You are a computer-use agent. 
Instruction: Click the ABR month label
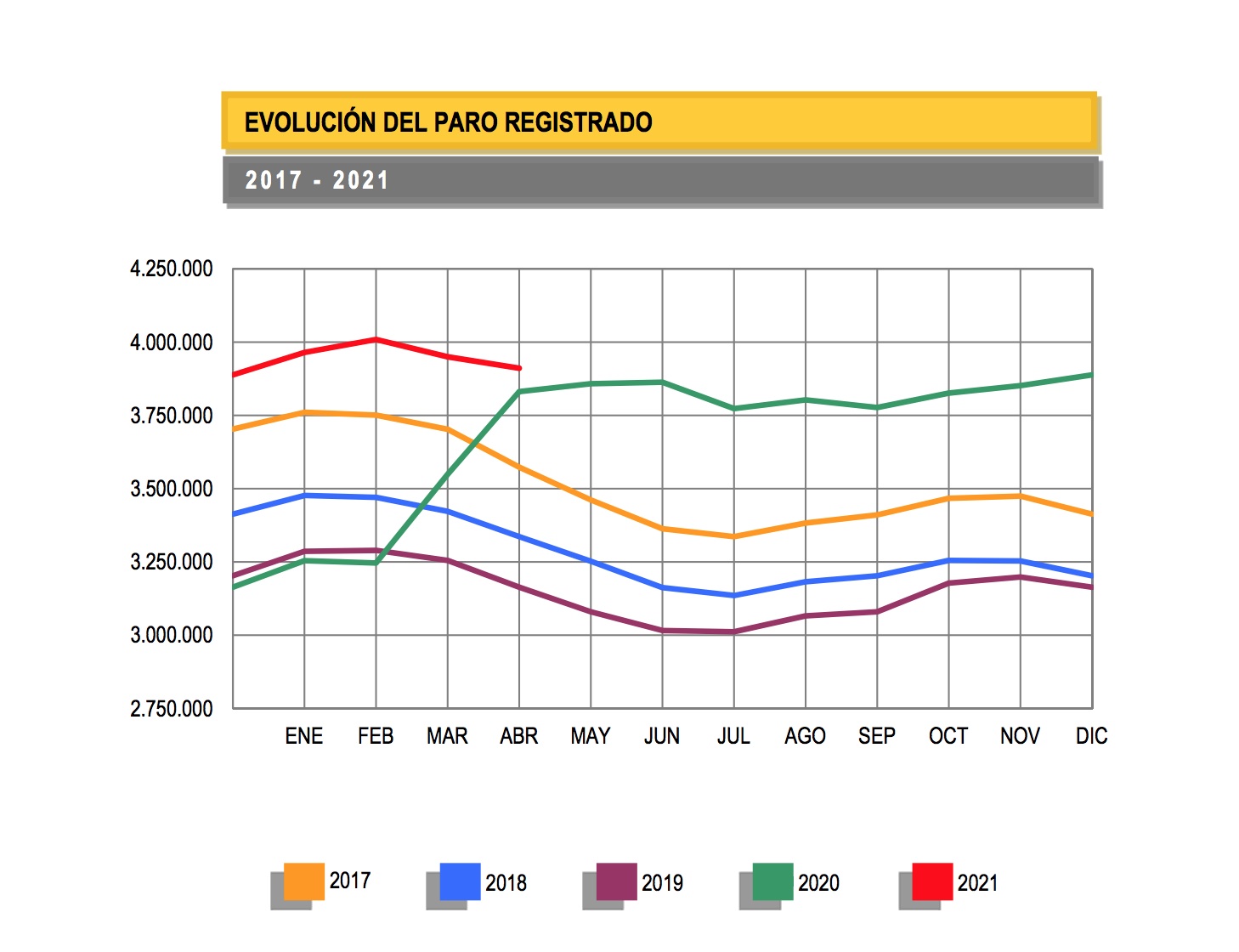click(x=518, y=736)
